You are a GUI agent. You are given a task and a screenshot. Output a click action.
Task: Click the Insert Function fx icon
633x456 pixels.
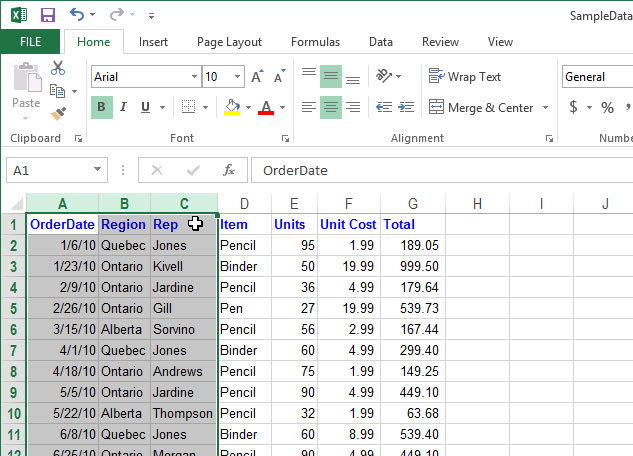click(x=229, y=170)
